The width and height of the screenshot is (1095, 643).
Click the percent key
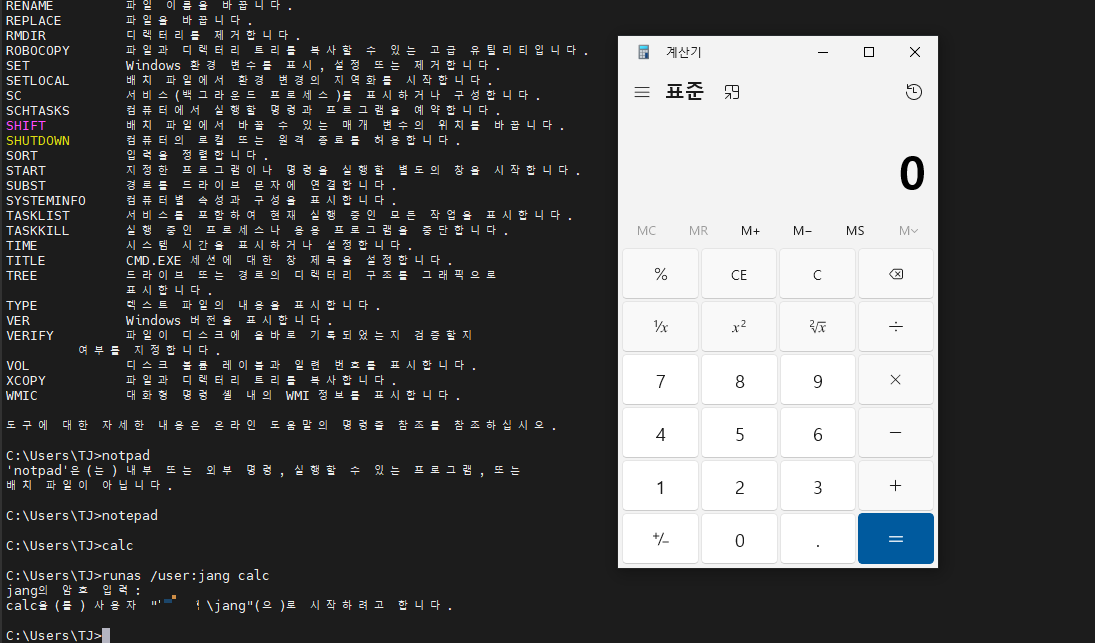(661, 274)
